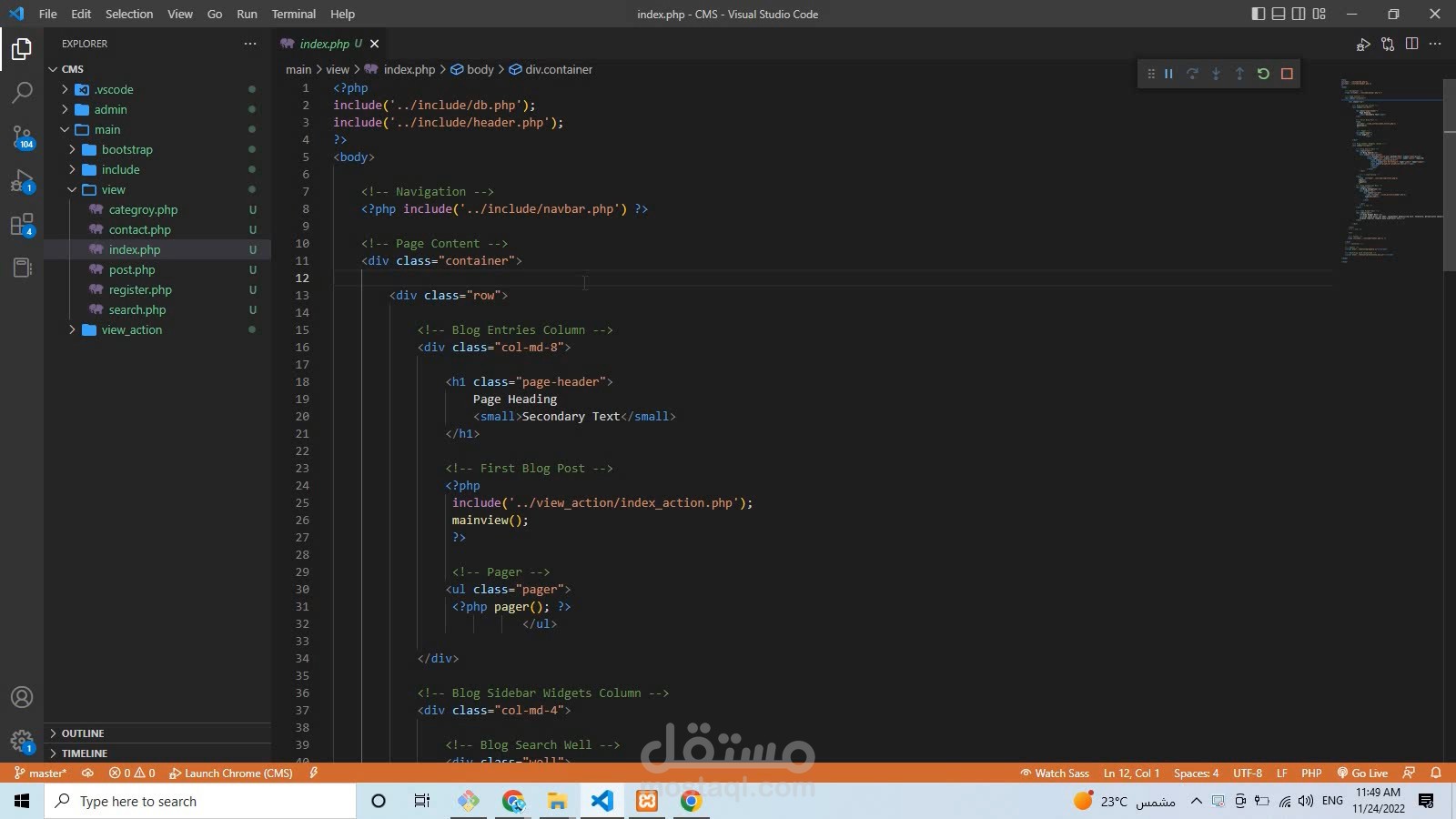1456x819 pixels.
Task: Toggle Primary Side Bar layout icon
Action: point(1259,14)
